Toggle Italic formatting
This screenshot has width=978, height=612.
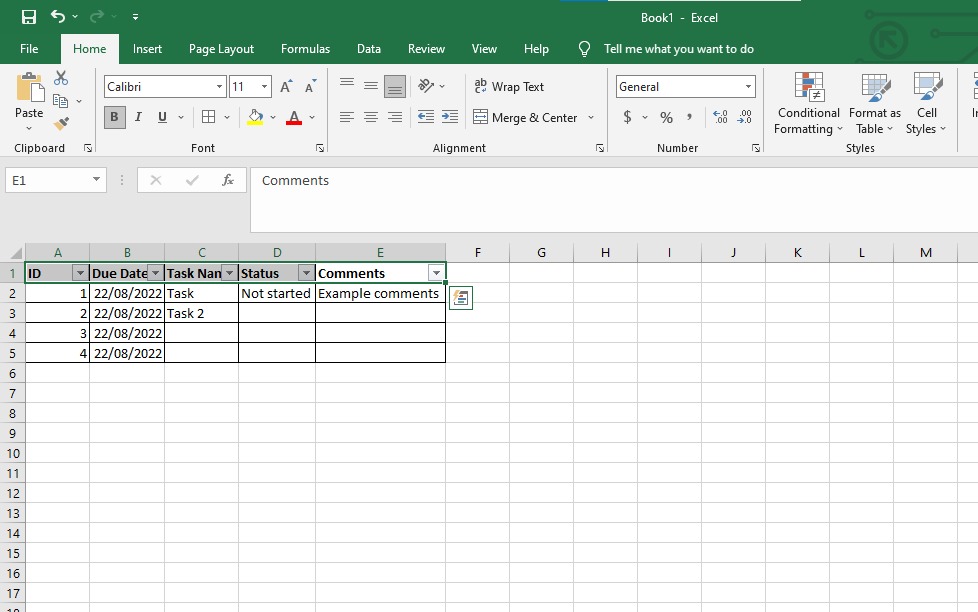138,117
